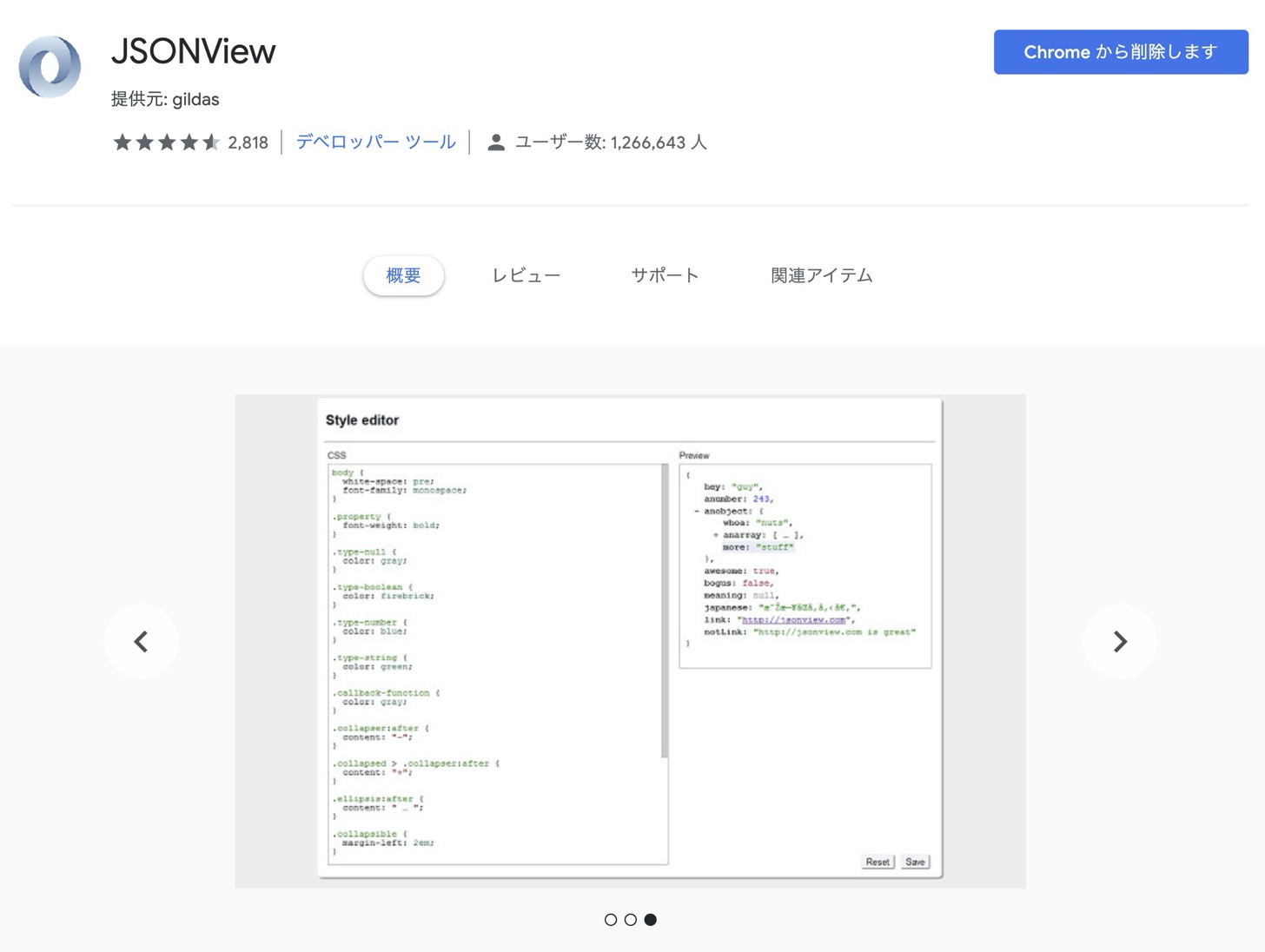1265x952 pixels.
Task: Select the first carousel dot
Action: tap(611, 920)
